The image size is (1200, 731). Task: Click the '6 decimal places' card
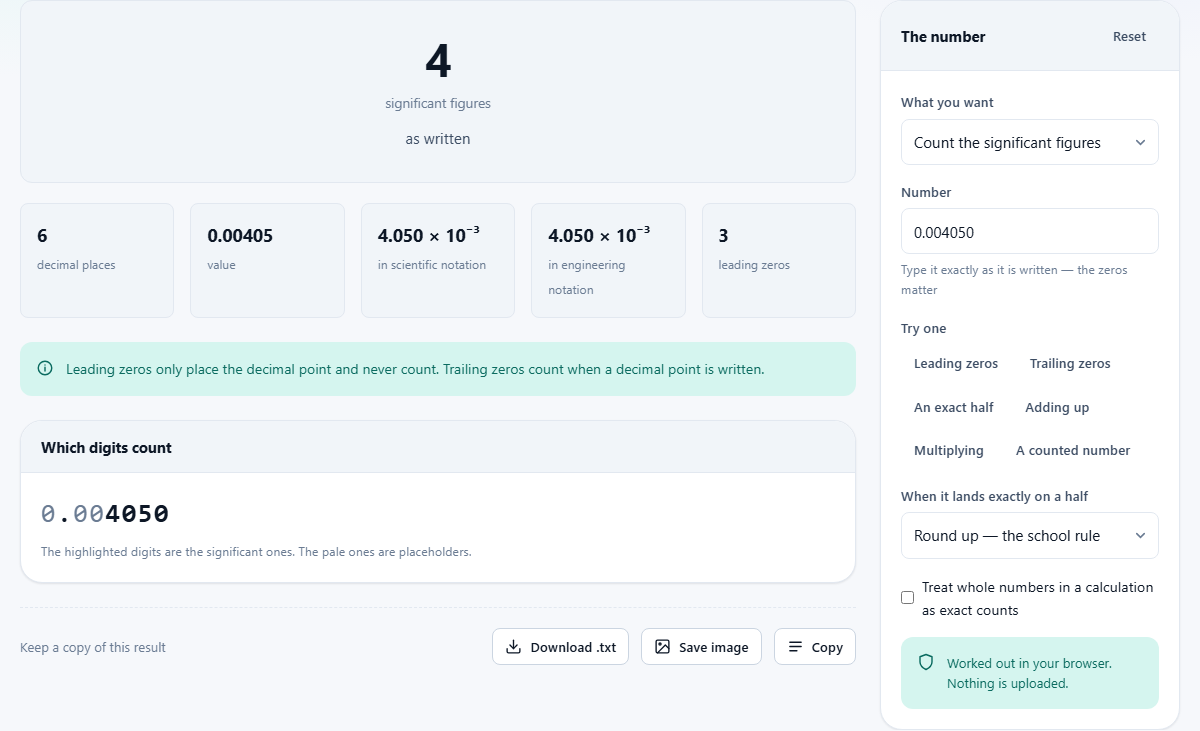[x=97, y=260]
